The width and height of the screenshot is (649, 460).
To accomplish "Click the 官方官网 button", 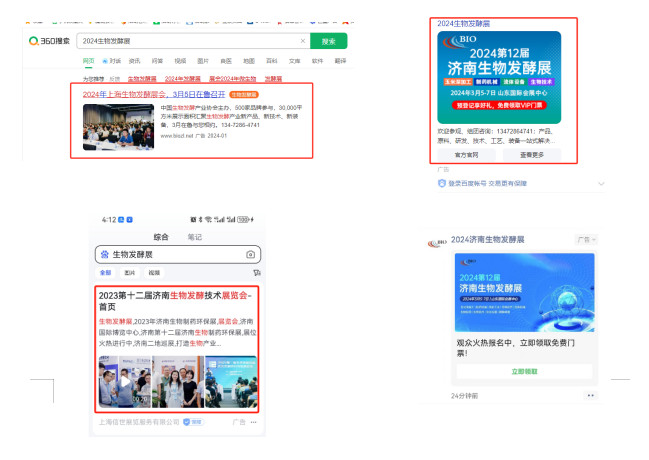I will click(x=466, y=155).
